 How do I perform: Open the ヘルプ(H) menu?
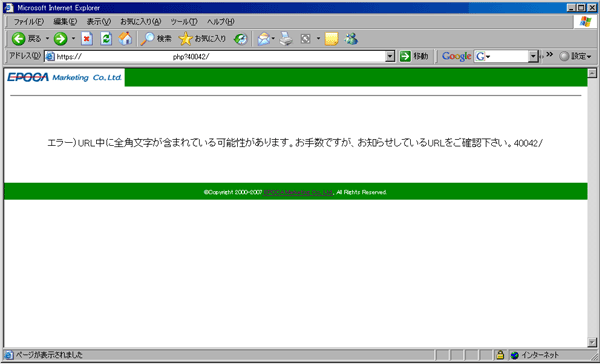221,21
